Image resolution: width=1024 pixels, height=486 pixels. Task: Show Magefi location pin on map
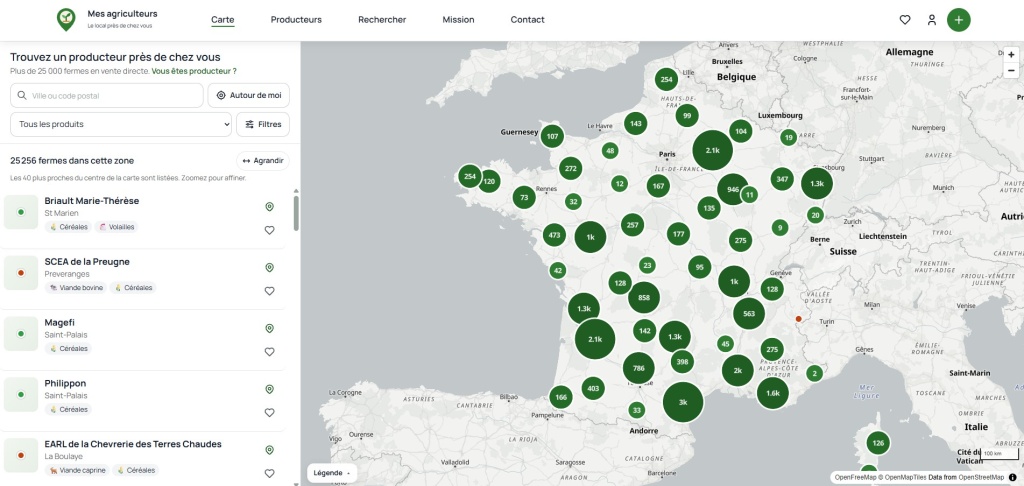coord(269,329)
